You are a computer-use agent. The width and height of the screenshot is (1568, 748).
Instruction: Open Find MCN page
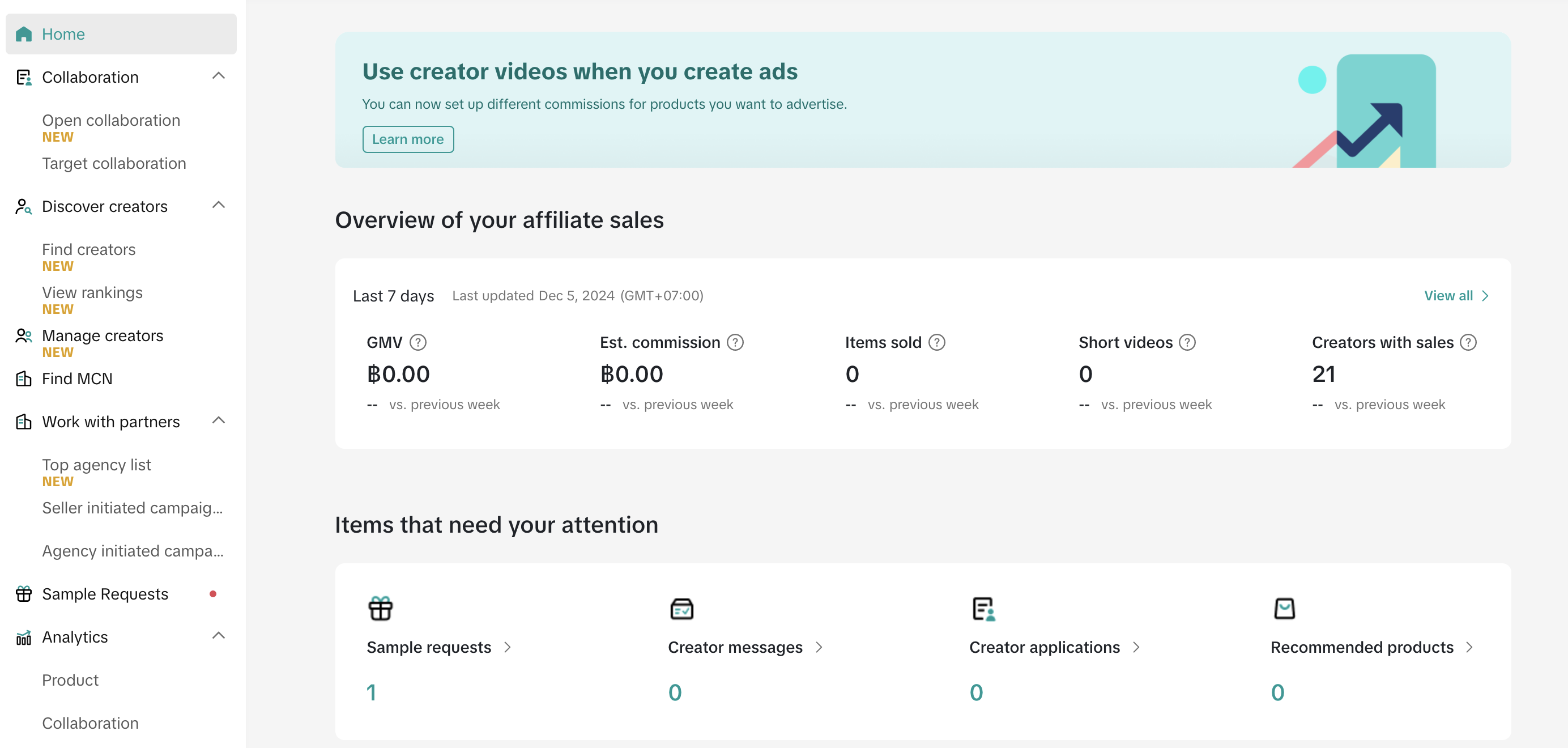click(76, 379)
